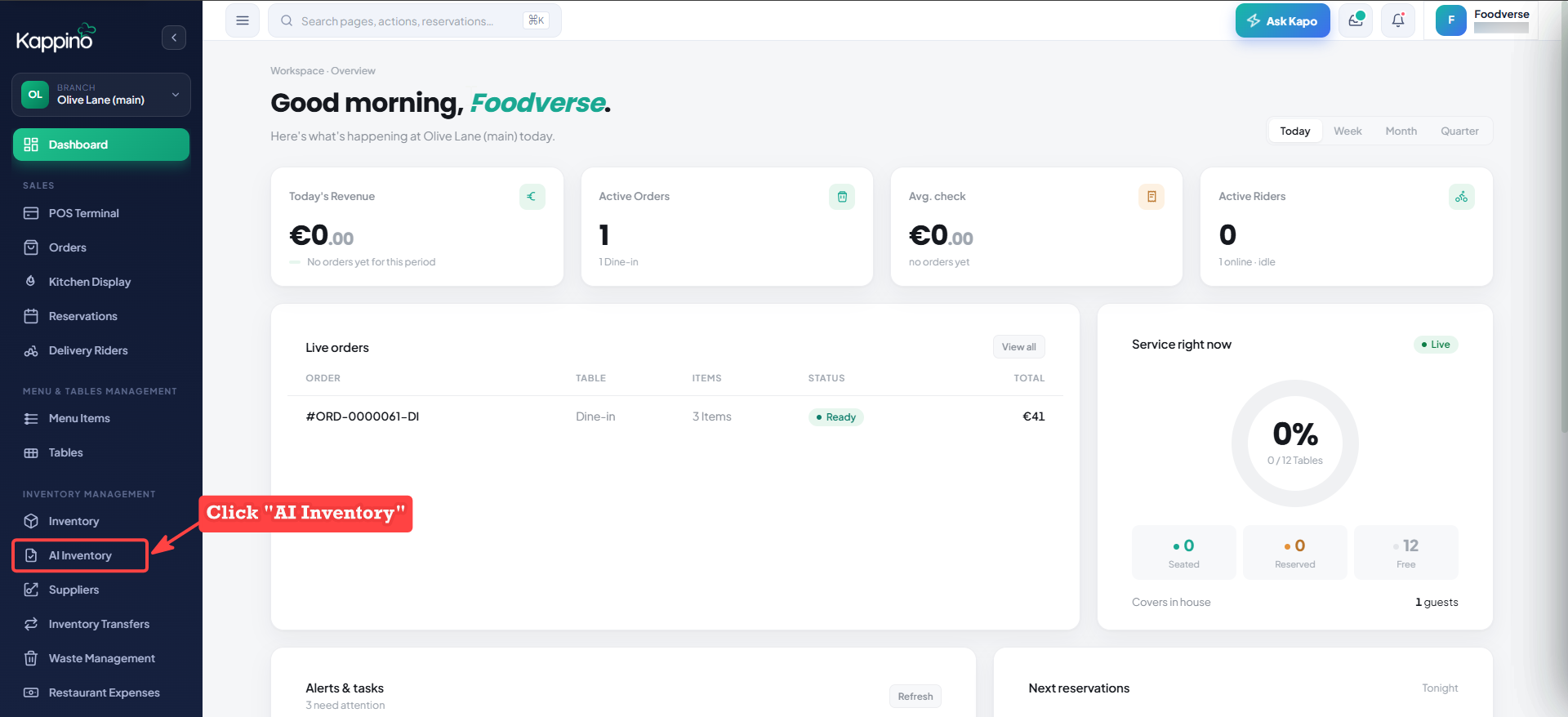Navigate to Reservations
The width and height of the screenshot is (1568, 717).
click(x=101, y=316)
